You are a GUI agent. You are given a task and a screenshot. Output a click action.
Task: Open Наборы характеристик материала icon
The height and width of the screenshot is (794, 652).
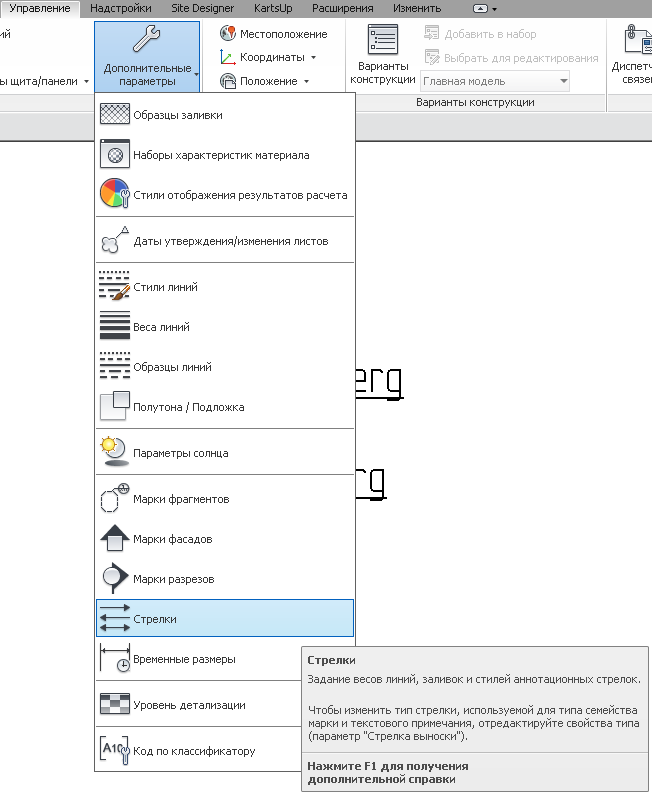[115, 154]
